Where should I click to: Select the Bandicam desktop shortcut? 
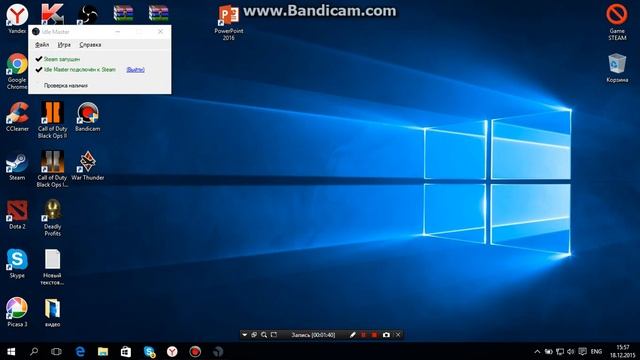coord(87,117)
